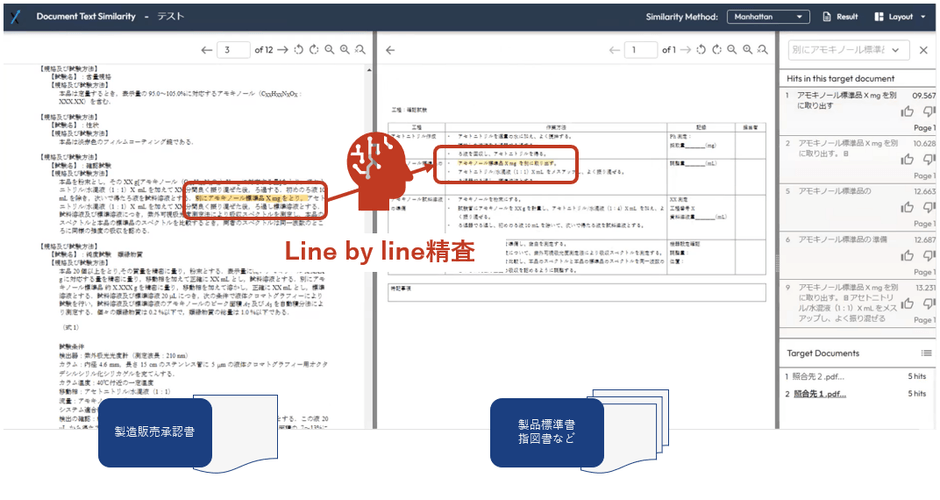This screenshot has height=500, width=940.
Task: Expand the query text dropdown in hits panel
Action: 896,50
